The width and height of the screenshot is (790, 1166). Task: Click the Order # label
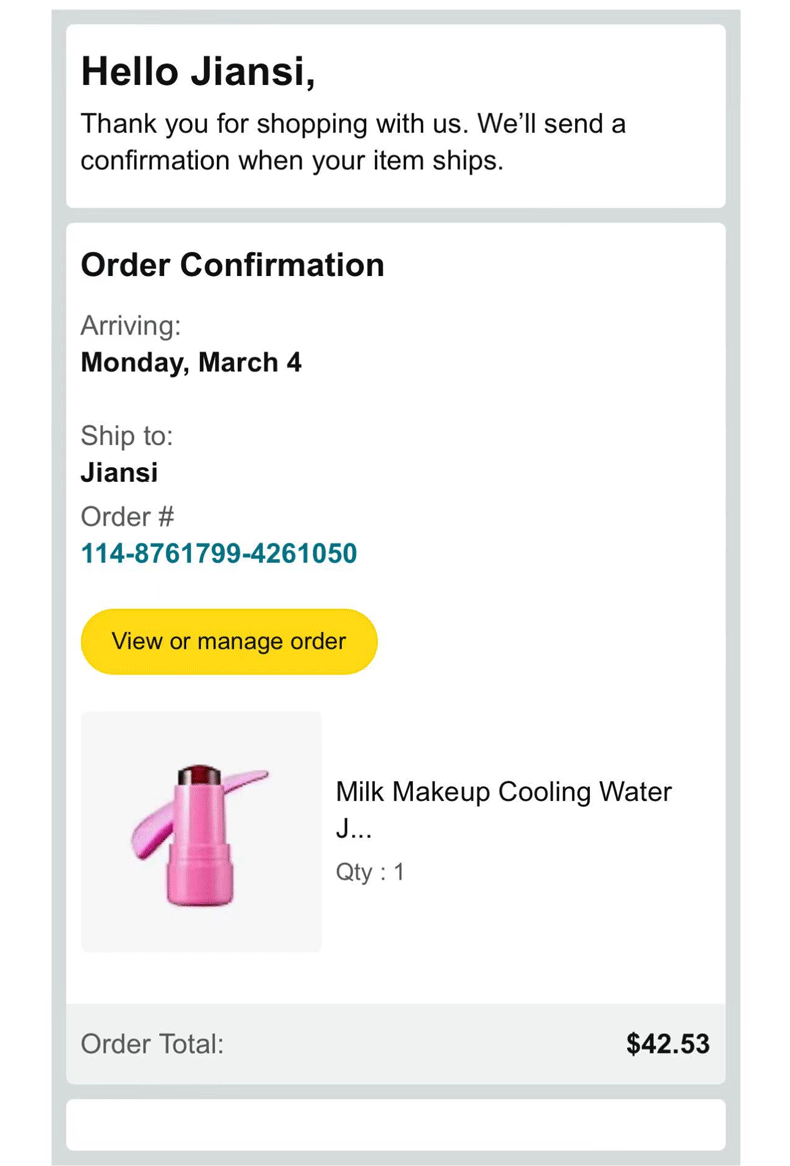pyautogui.click(x=128, y=517)
